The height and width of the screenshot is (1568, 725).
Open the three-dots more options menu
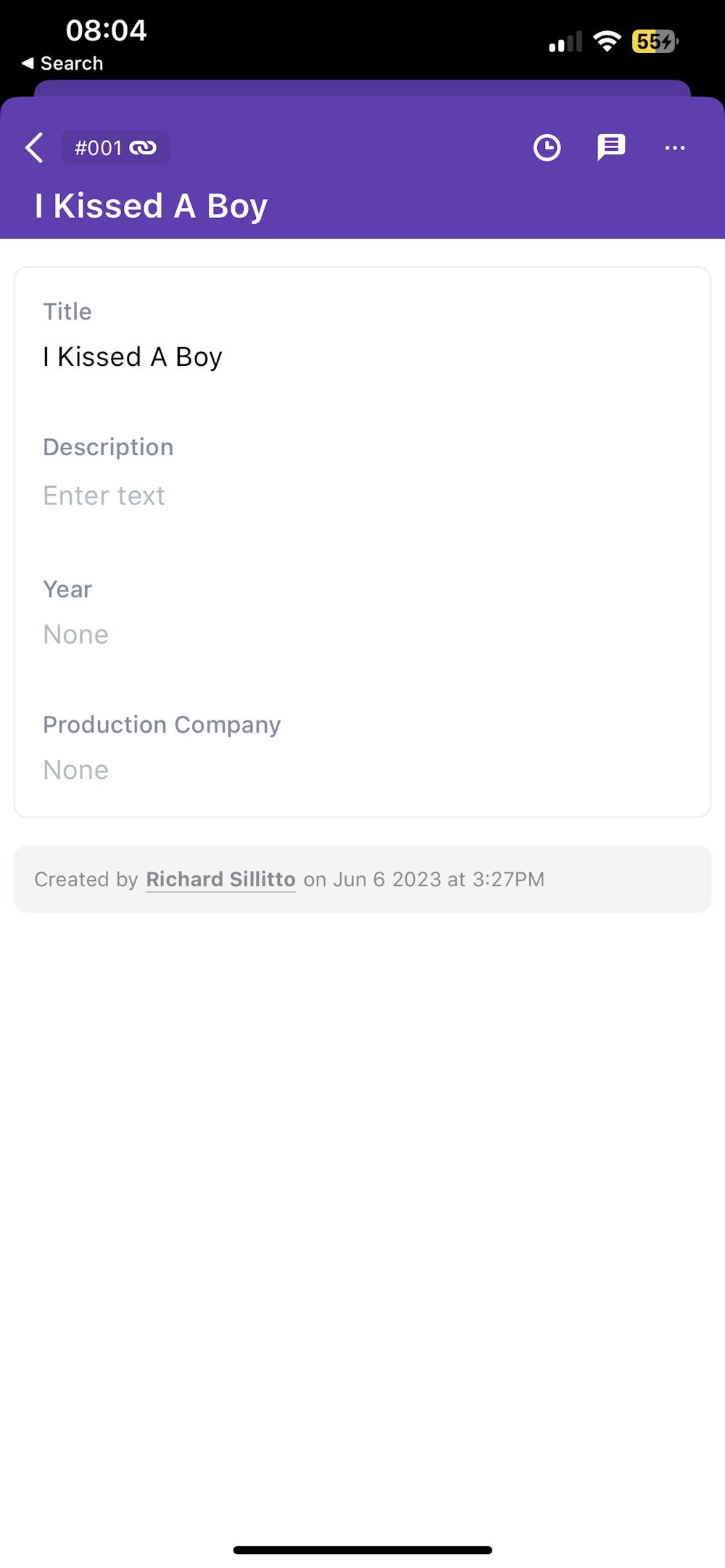click(x=674, y=148)
